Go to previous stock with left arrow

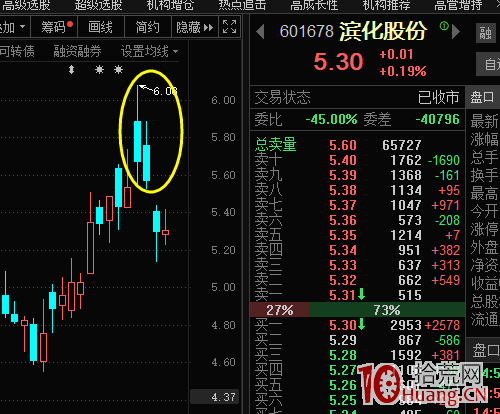coord(260,32)
